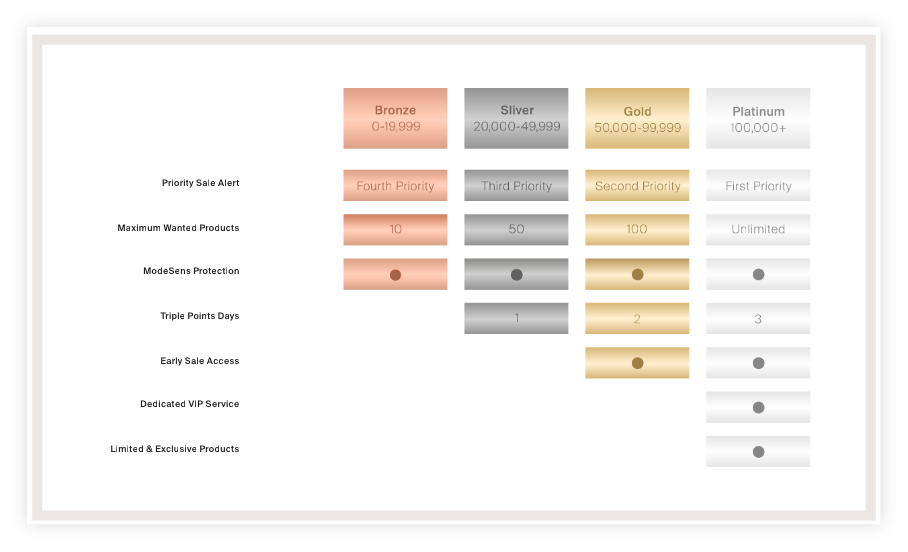Viewport: 908px width, 552px height.
Task: Click Sliver ModeSens Protection dot
Action: pos(516,274)
